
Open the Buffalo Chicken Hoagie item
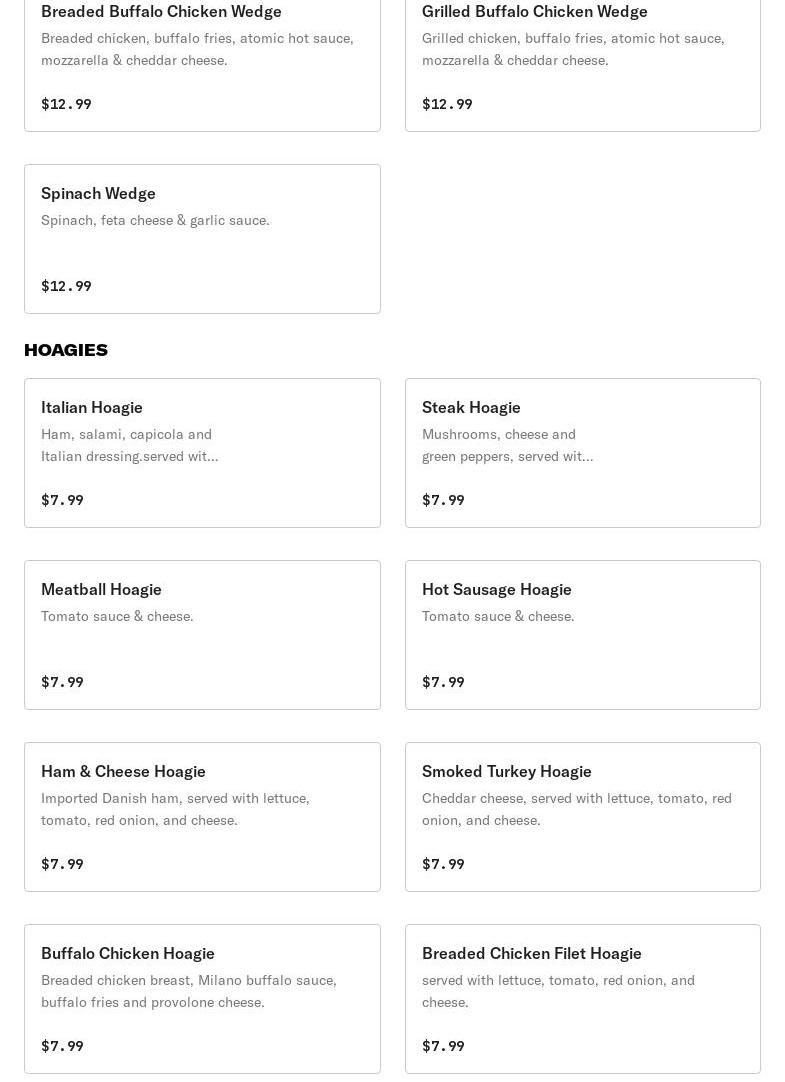pos(202,999)
